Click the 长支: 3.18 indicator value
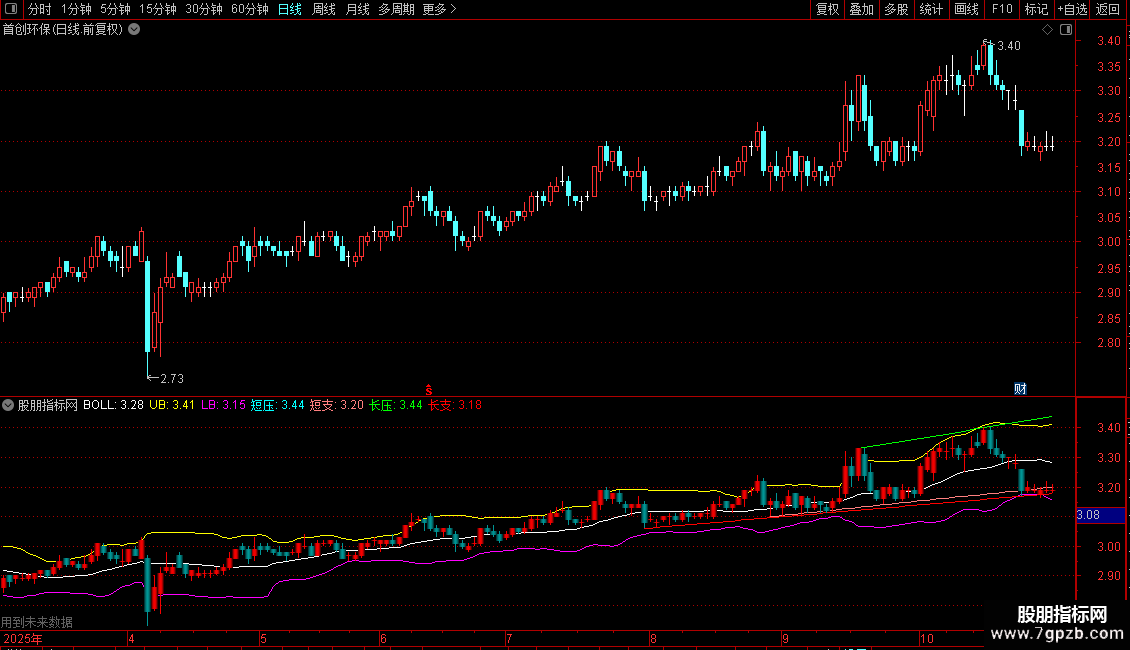This screenshot has height=650, width=1130. click(455, 405)
